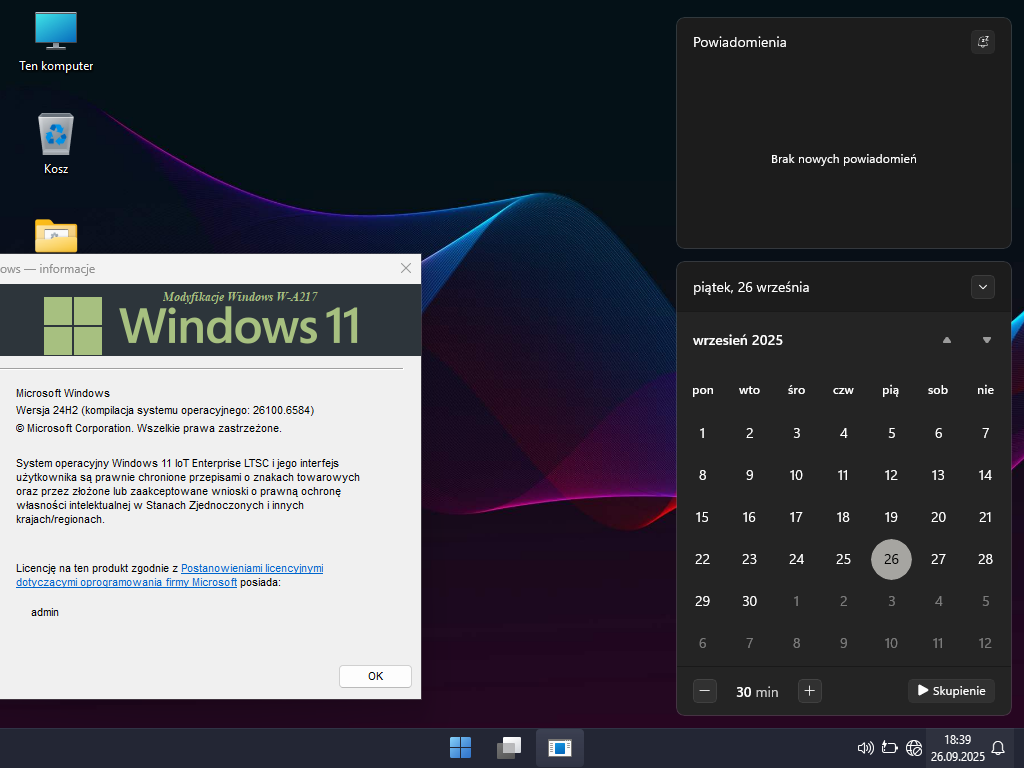Screen dimensions: 1024x768
Task: Click the wrzesień 2025 month header
Action: pyautogui.click(x=738, y=340)
